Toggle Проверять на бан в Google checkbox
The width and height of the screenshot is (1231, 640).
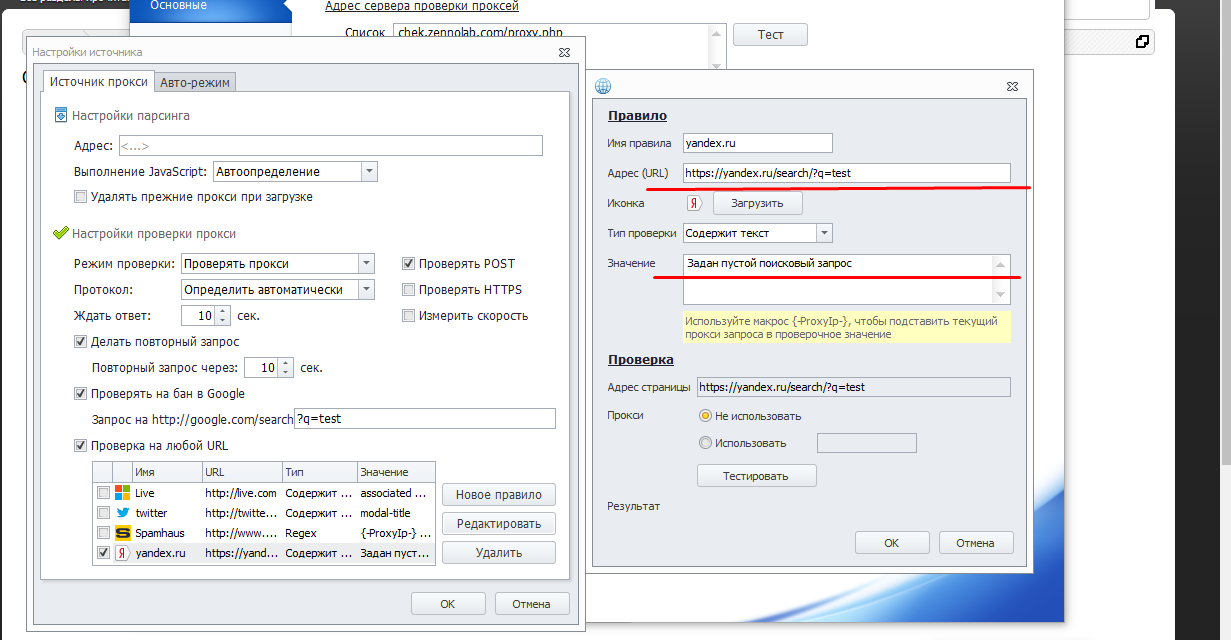pos(80,394)
